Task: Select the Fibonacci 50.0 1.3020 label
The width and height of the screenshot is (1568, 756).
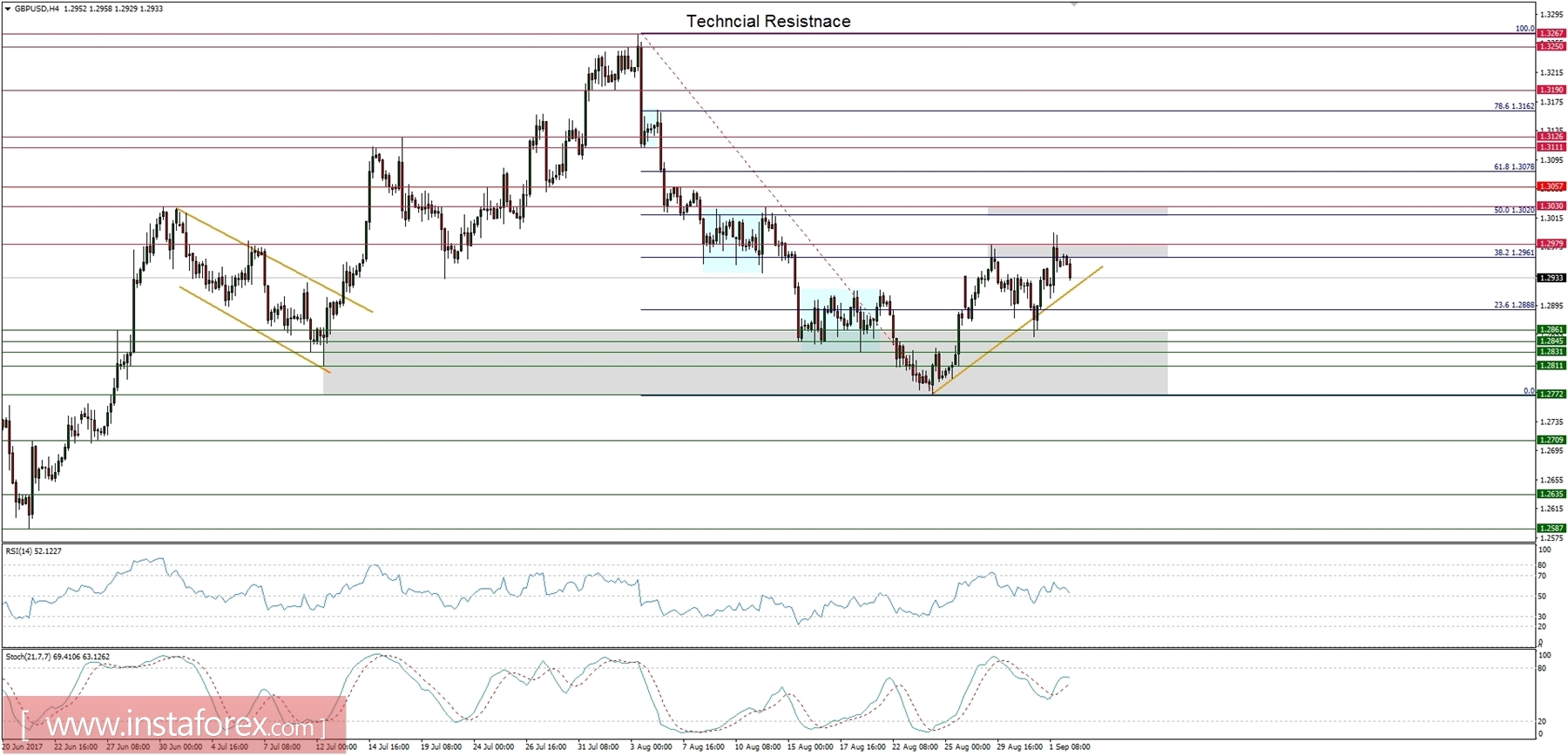Action: tap(1514, 210)
